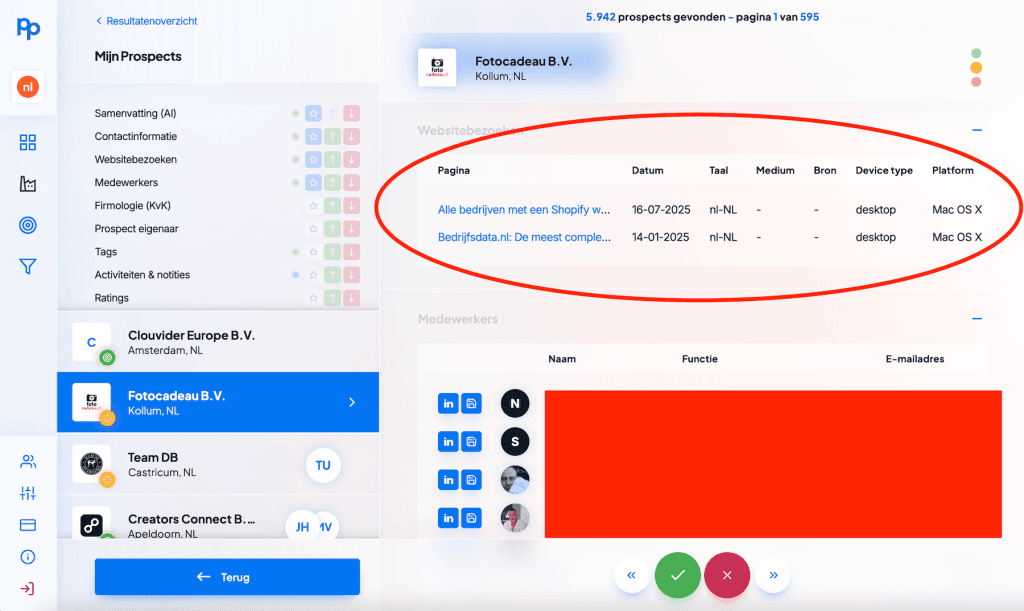Click the factory companies icon in sidebar

(x=28, y=184)
